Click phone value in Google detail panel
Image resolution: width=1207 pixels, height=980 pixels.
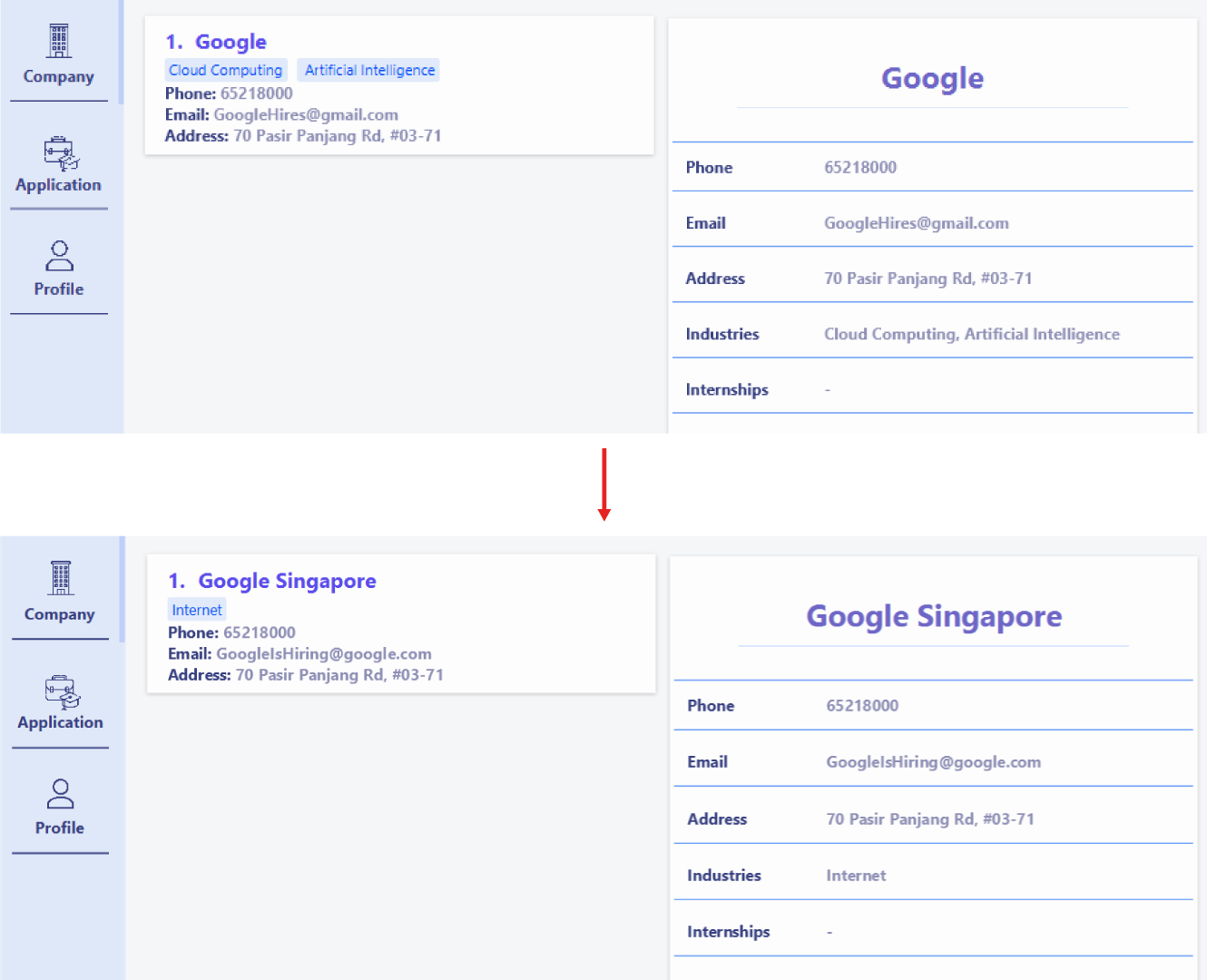click(x=860, y=167)
